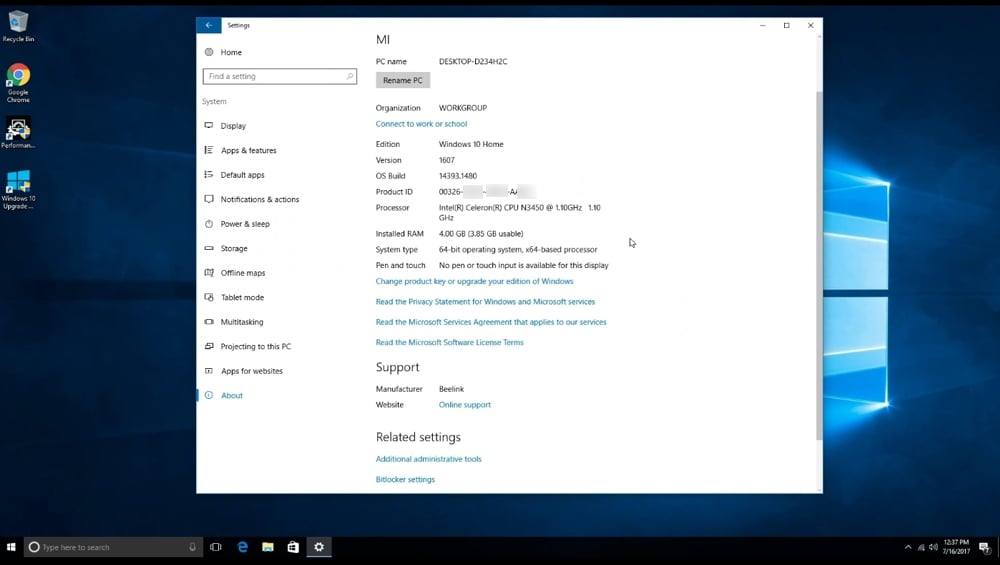The height and width of the screenshot is (565, 1000).
Task: Open Home via the gear icon
Action: (209, 52)
